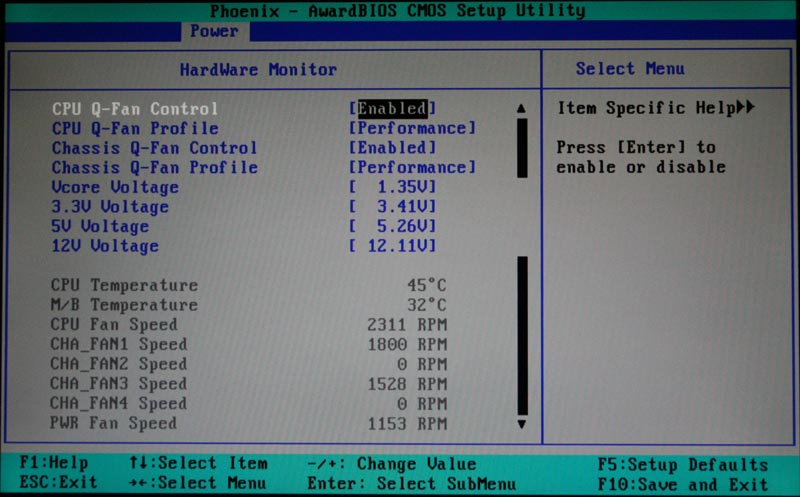Click the 45°C CPU temperature reading
This screenshot has width=800, height=497.
click(x=427, y=285)
